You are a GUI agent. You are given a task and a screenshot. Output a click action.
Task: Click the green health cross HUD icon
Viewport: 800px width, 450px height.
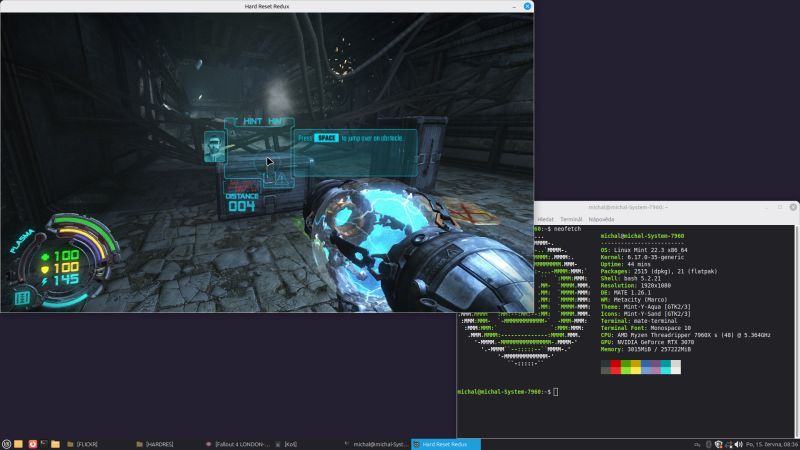coord(45,257)
